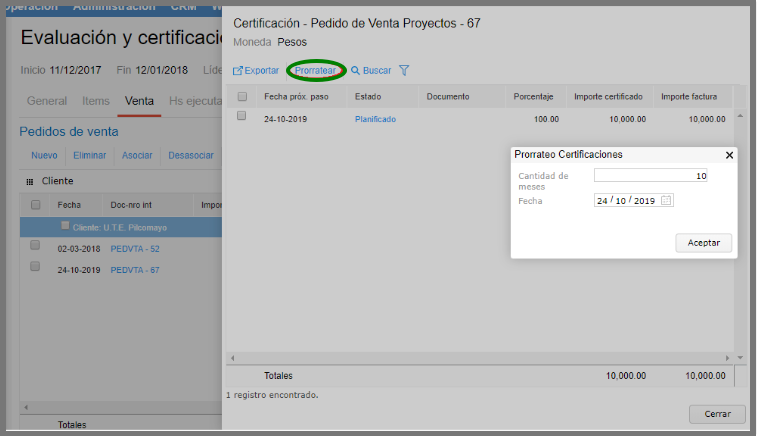
Task: Click Nuevo in Pedidos de venta
Action: click(x=44, y=155)
